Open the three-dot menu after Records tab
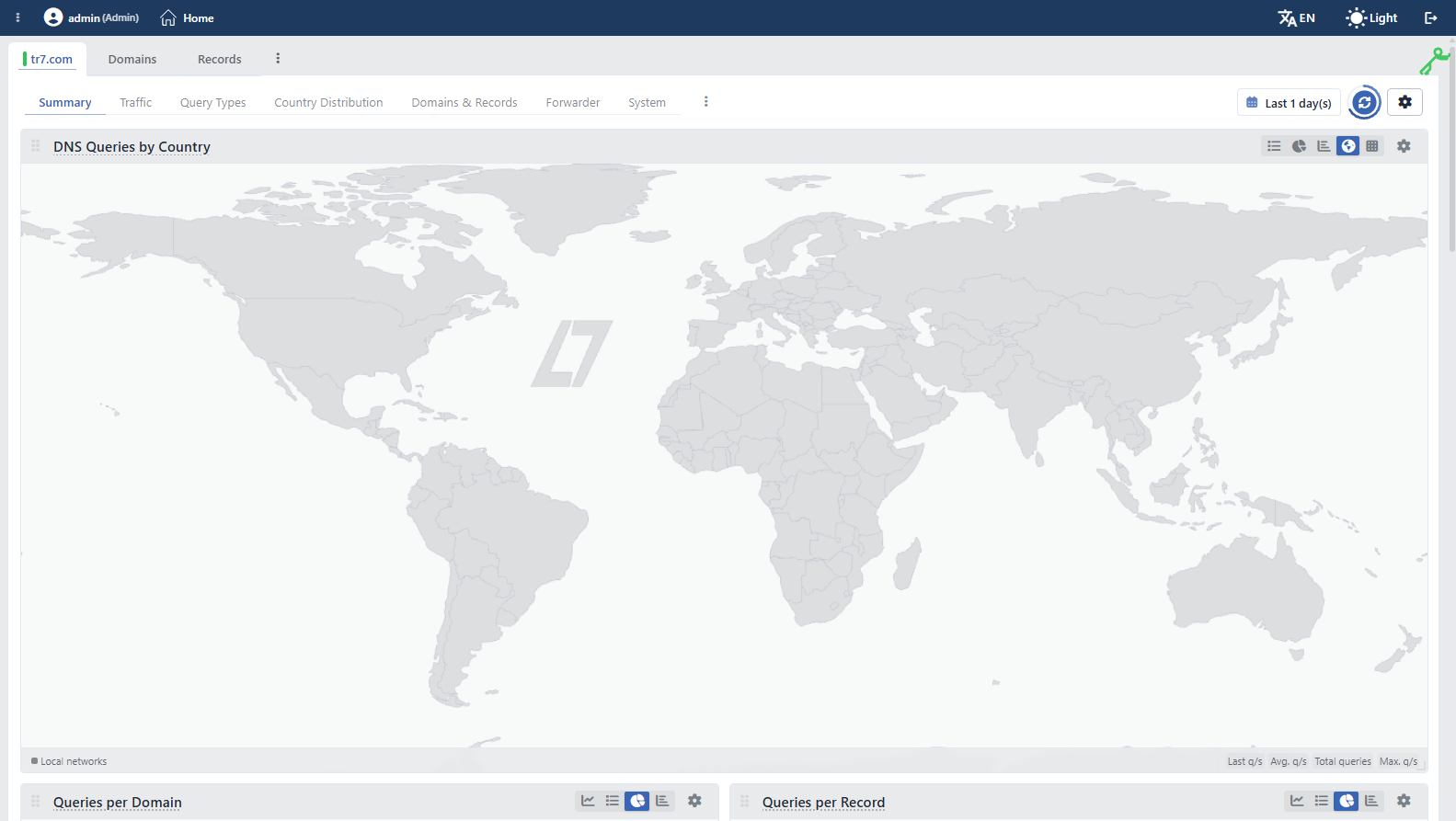Image resolution: width=1456 pixels, height=821 pixels. pyautogui.click(x=278, y=59)
